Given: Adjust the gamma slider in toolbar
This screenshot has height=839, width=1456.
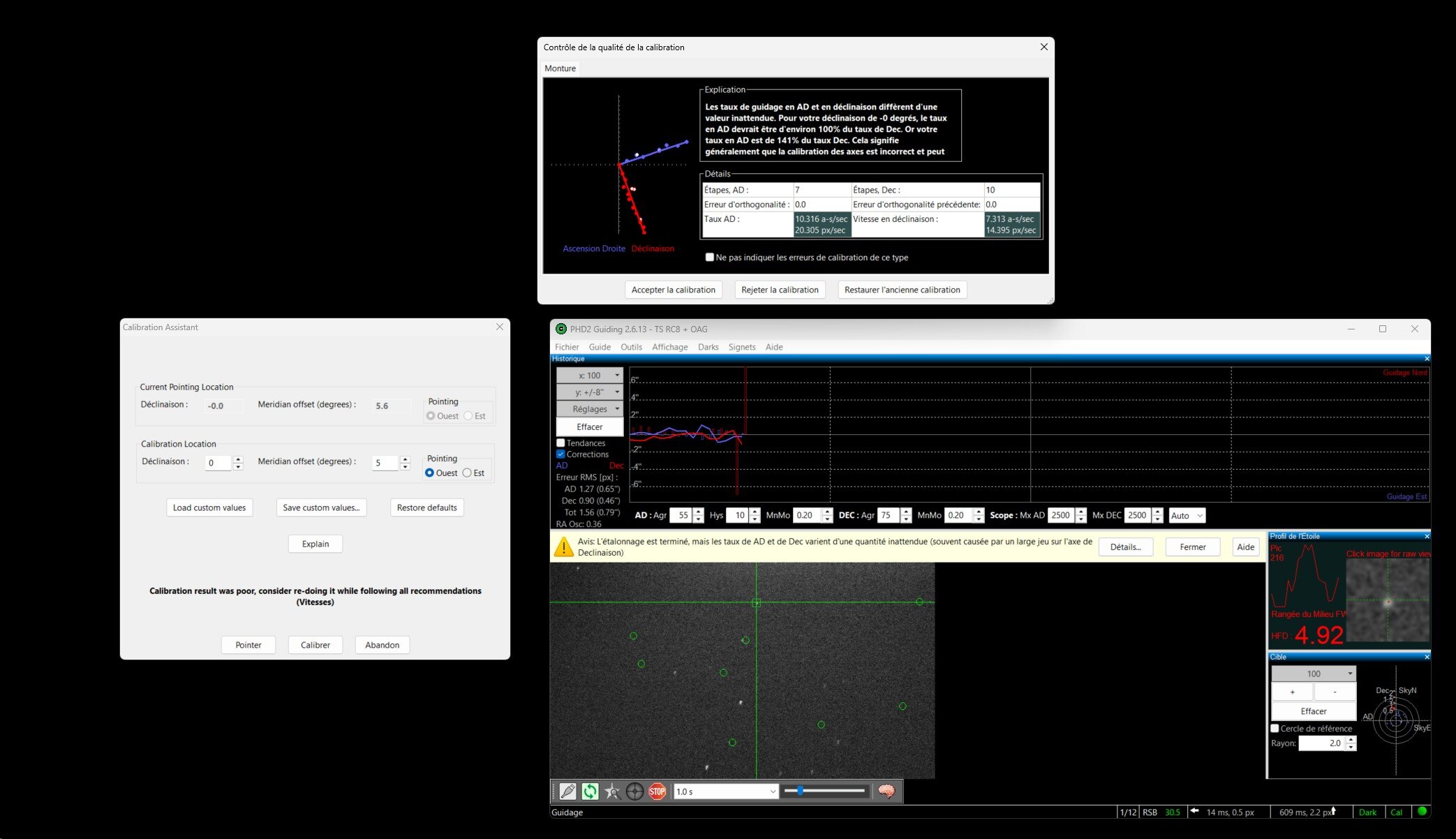Looking at the screenshot, I should 800,791.
